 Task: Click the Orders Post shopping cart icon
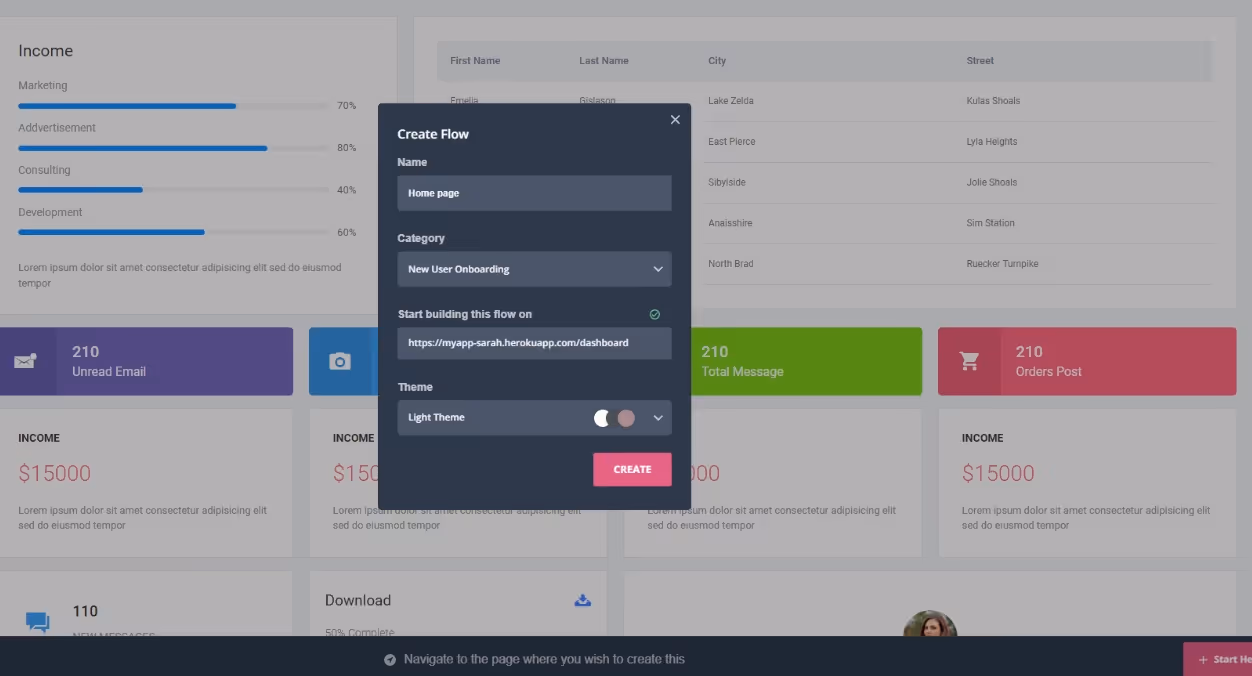click(x=969, y=361)
